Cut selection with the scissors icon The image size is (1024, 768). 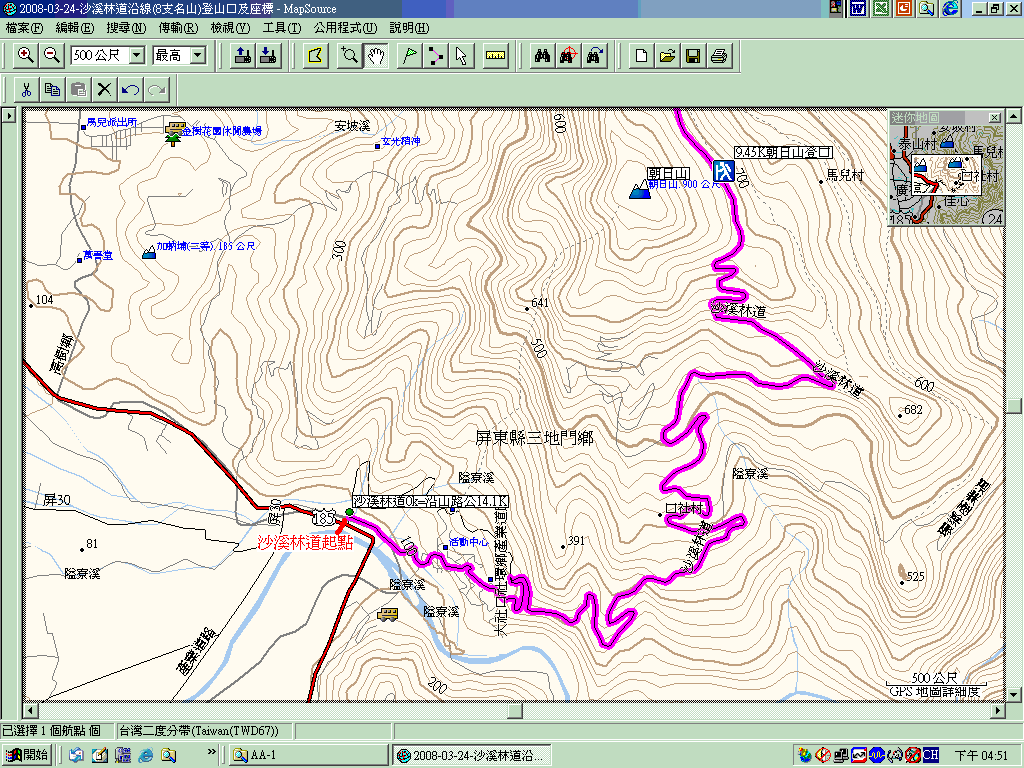26,89
